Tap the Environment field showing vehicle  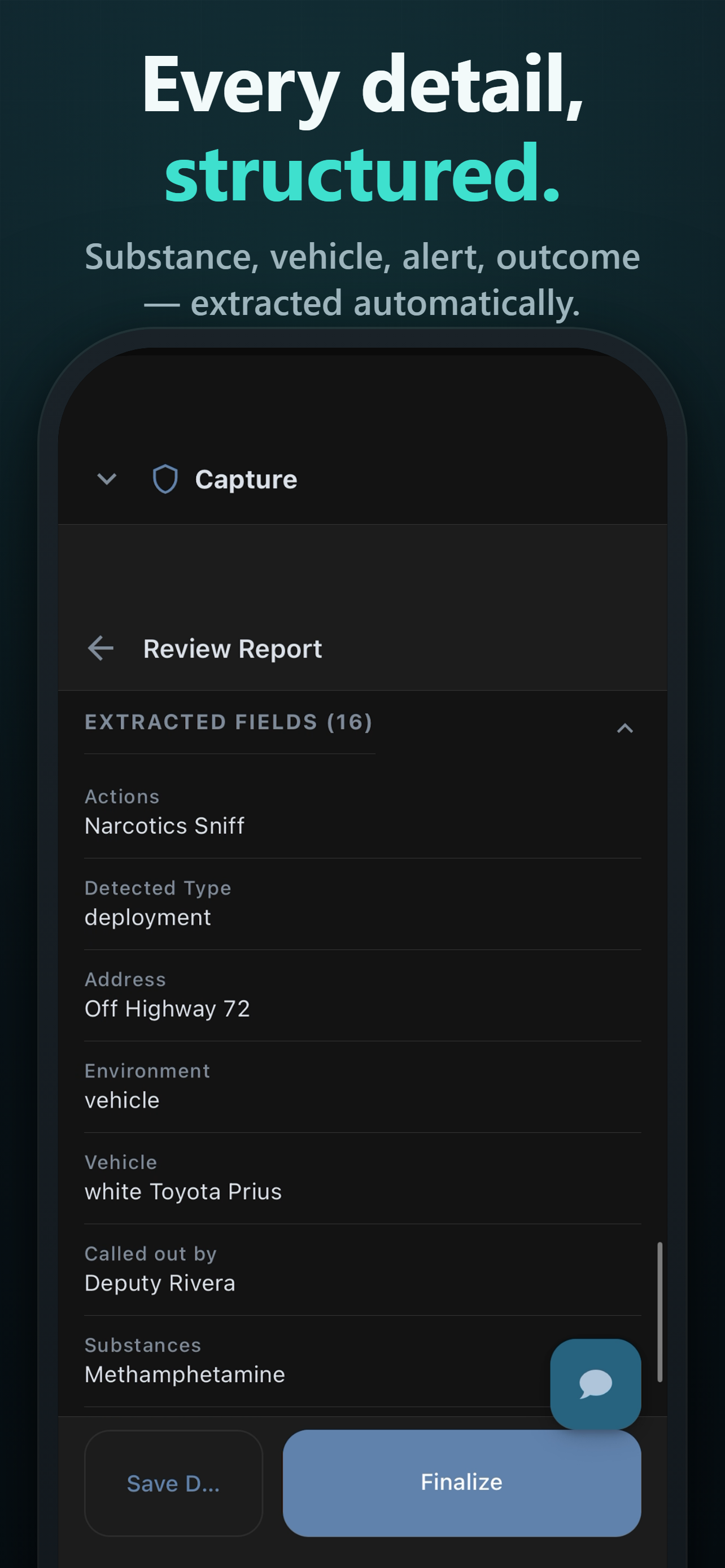click(363, 1087)
